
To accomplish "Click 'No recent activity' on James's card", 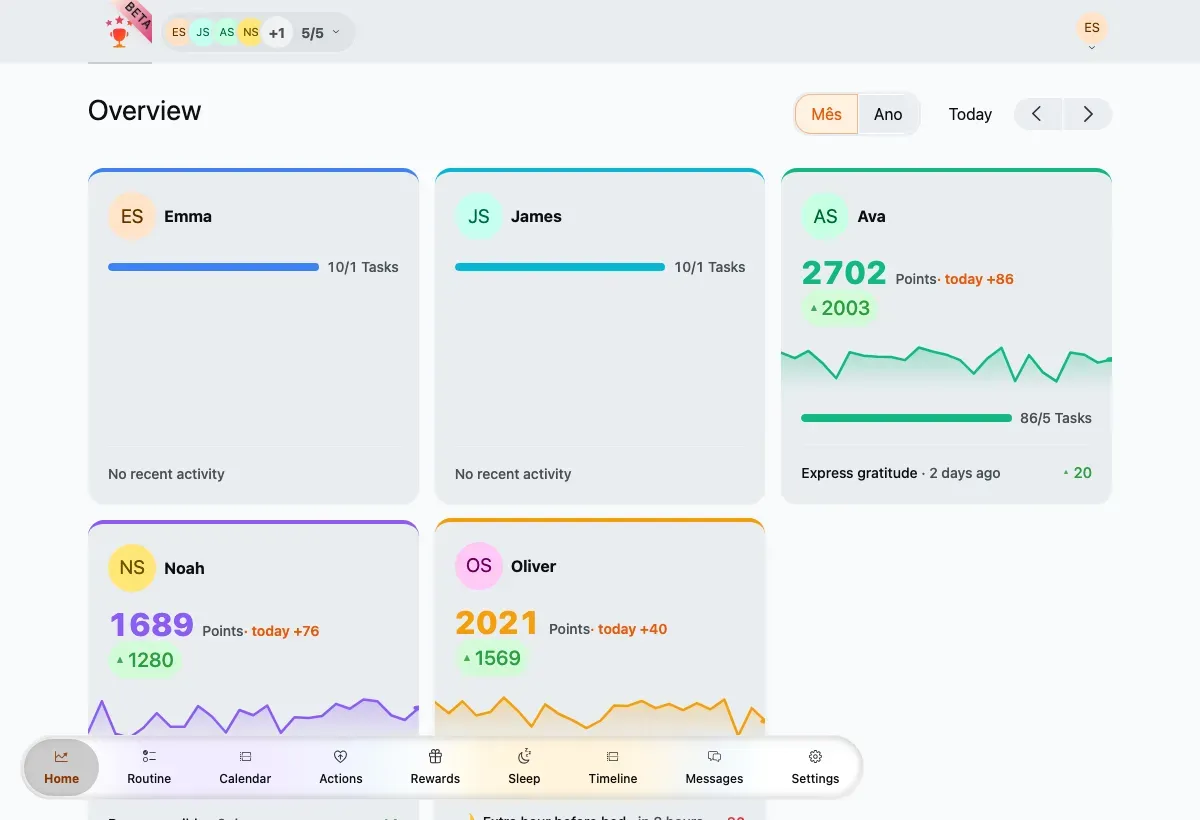I will coord(513,474).
